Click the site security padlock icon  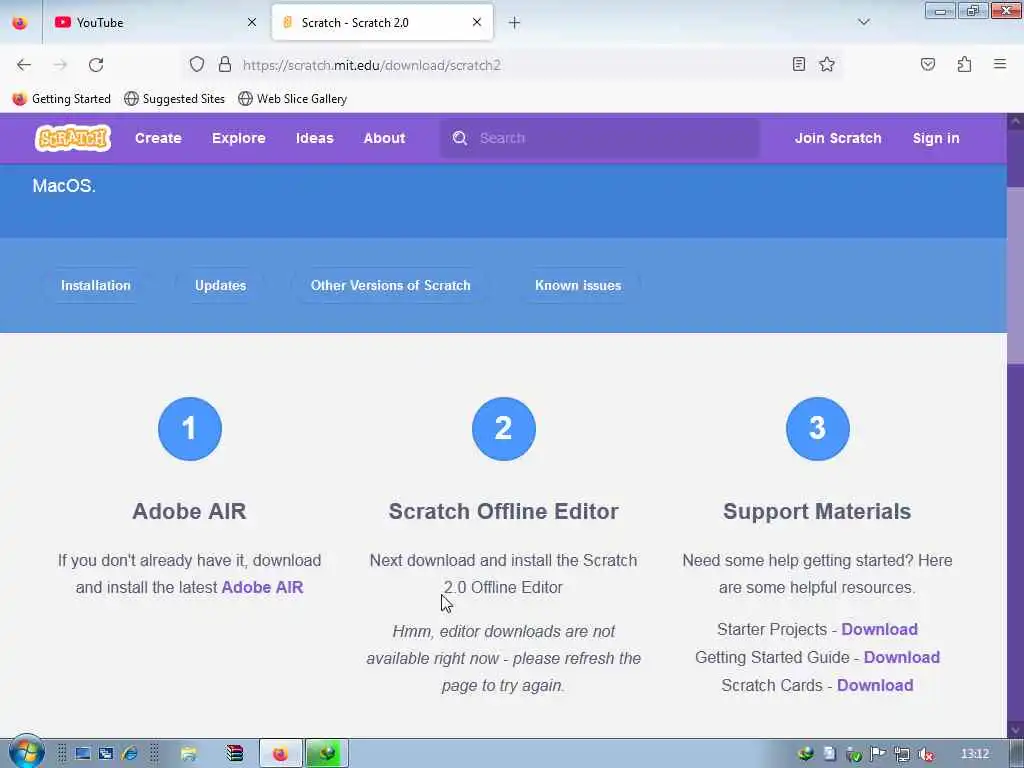225,64
